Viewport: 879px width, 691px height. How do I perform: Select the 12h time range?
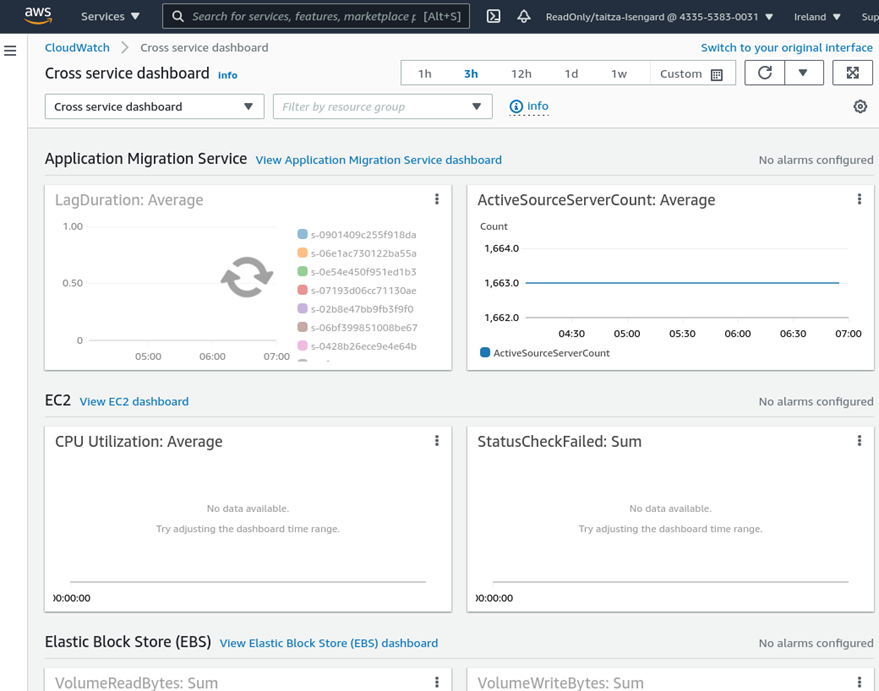(521, 73)
